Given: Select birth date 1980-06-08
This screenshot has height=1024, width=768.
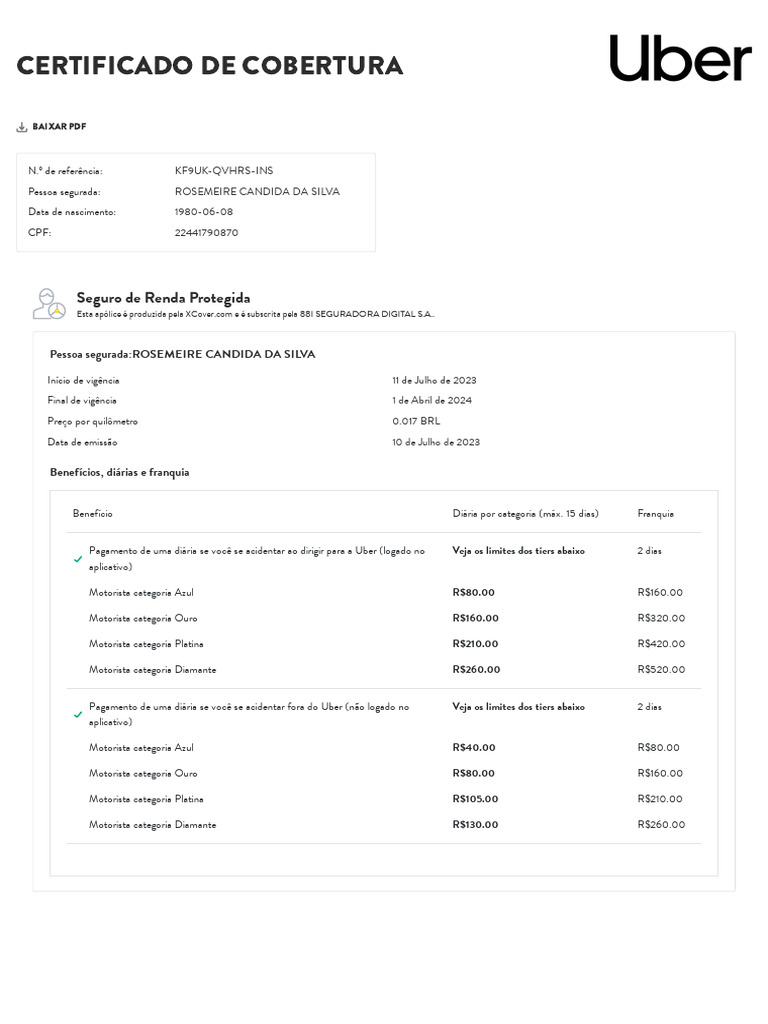Looking at the screenshot, I should 204,212.
